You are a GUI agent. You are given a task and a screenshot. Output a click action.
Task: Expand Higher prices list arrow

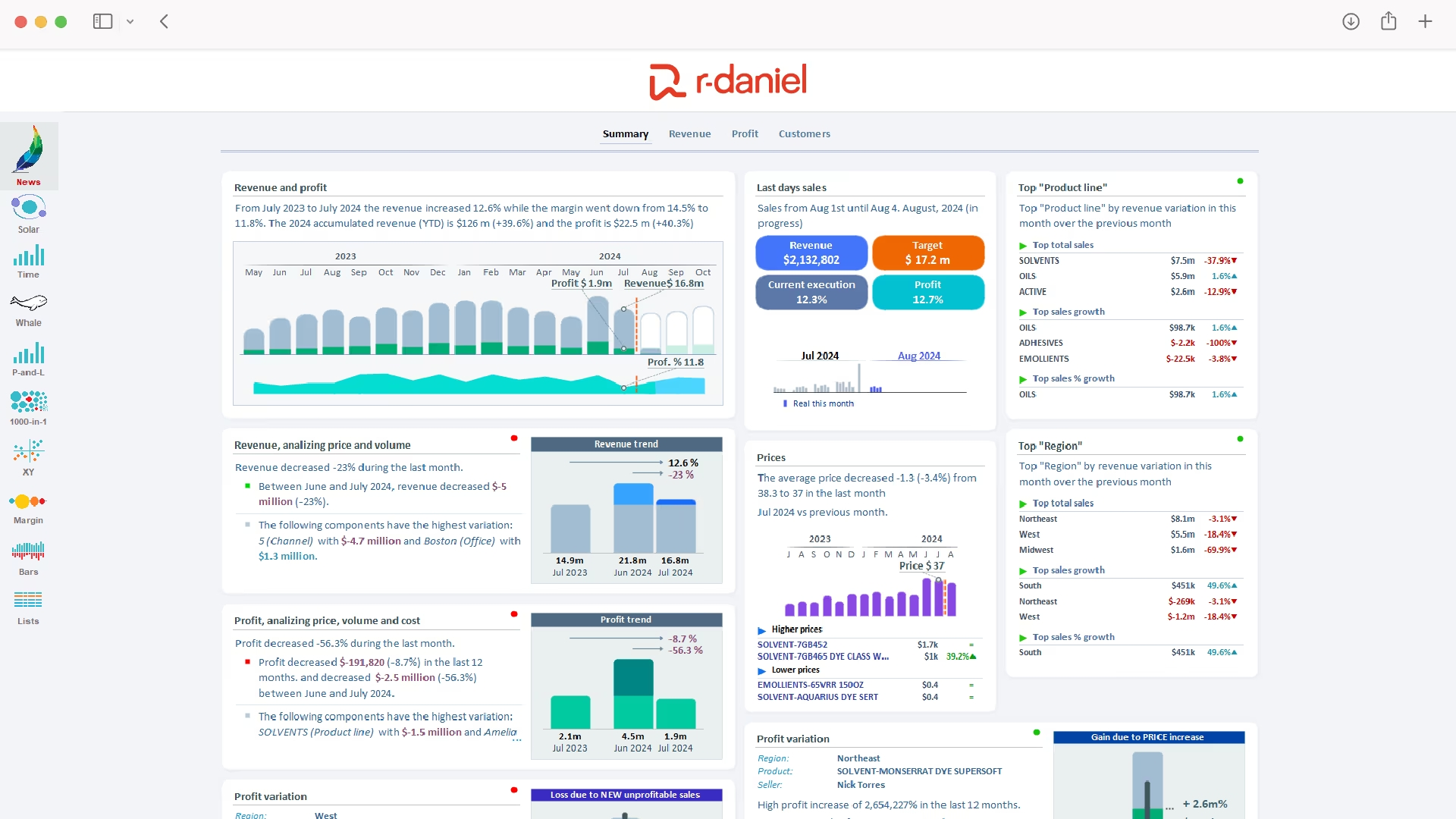(x=762, y=630)
